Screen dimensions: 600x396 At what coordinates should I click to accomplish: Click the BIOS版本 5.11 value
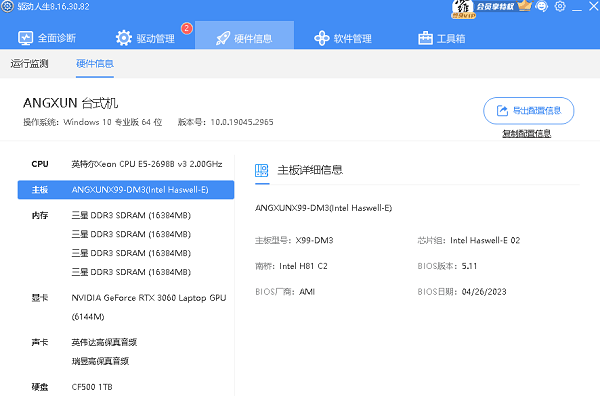[x=469, y=266]
